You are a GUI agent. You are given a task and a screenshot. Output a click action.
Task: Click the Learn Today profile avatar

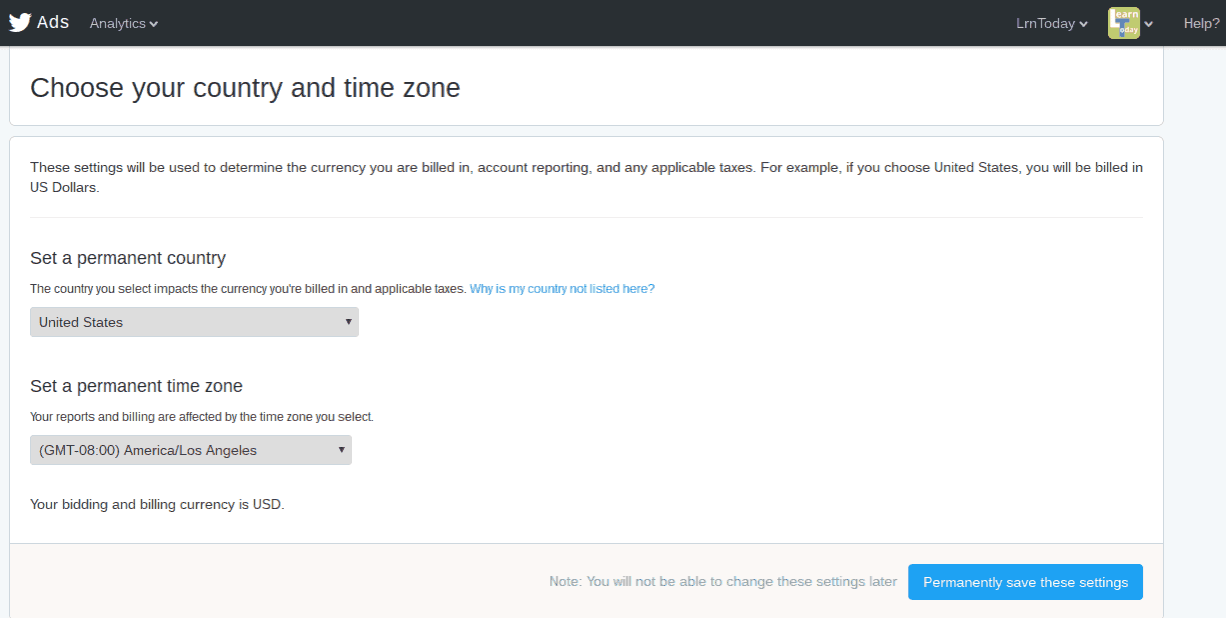click(1123, 23)
